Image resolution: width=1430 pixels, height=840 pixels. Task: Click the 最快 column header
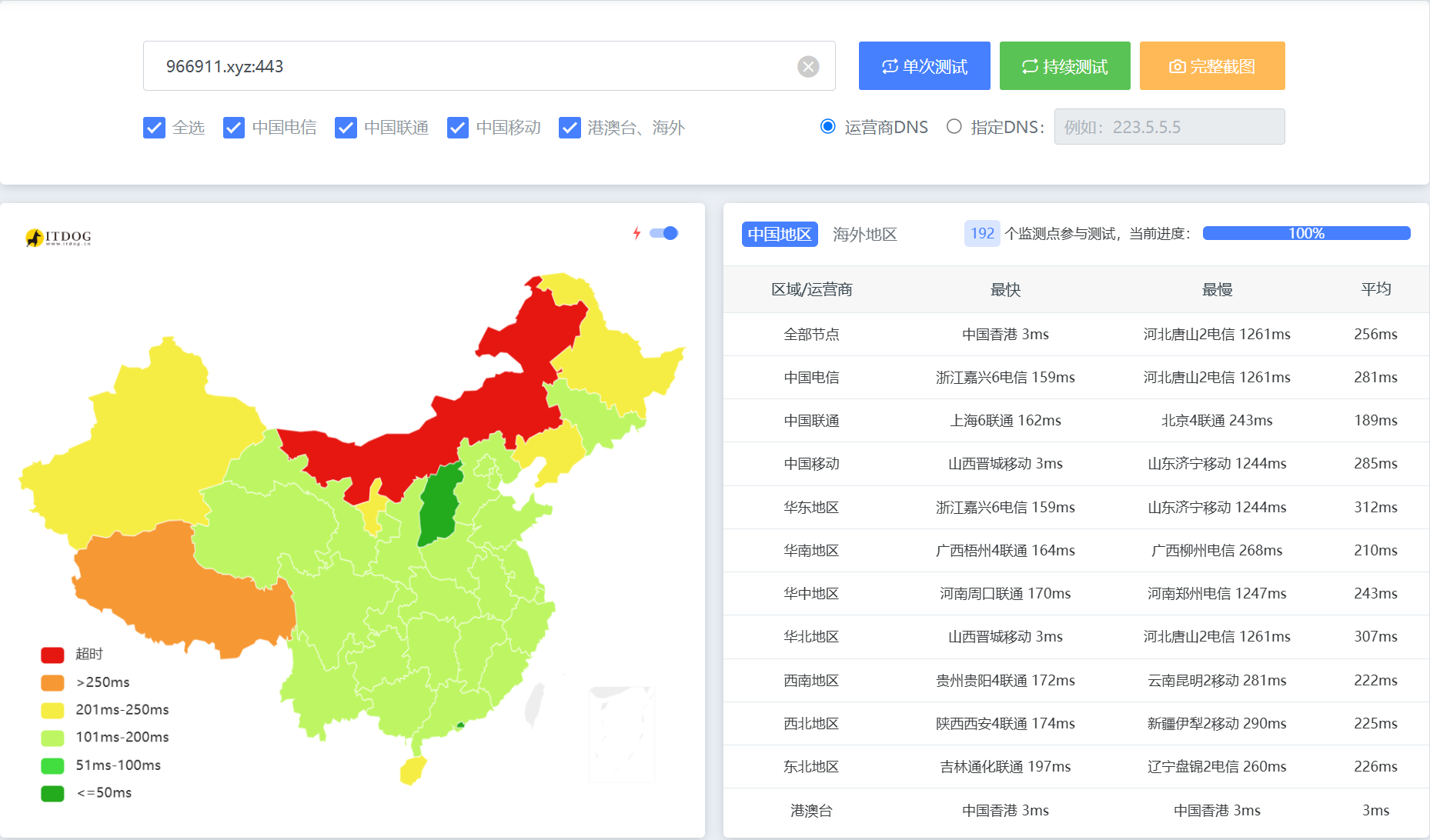[x=1005, y=289]
